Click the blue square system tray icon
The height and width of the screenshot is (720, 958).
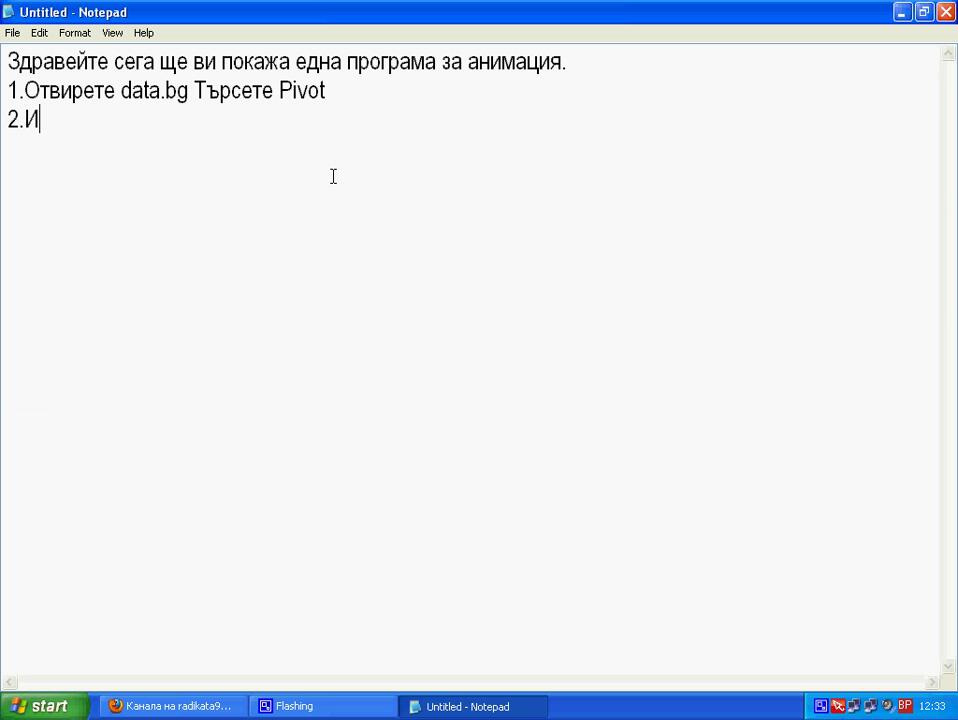821,706
